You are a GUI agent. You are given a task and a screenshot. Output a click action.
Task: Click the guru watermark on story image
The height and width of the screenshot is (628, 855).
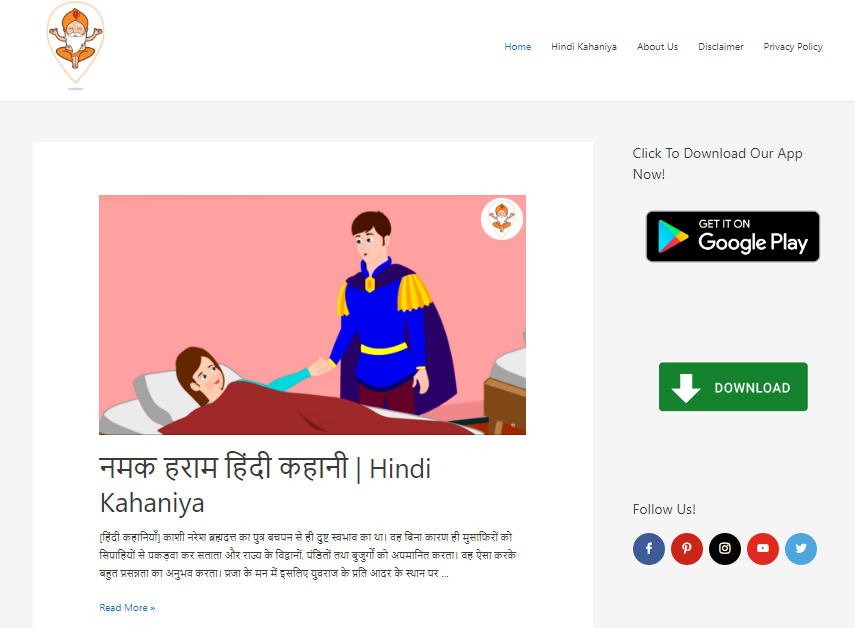click(x=502, y=219)
